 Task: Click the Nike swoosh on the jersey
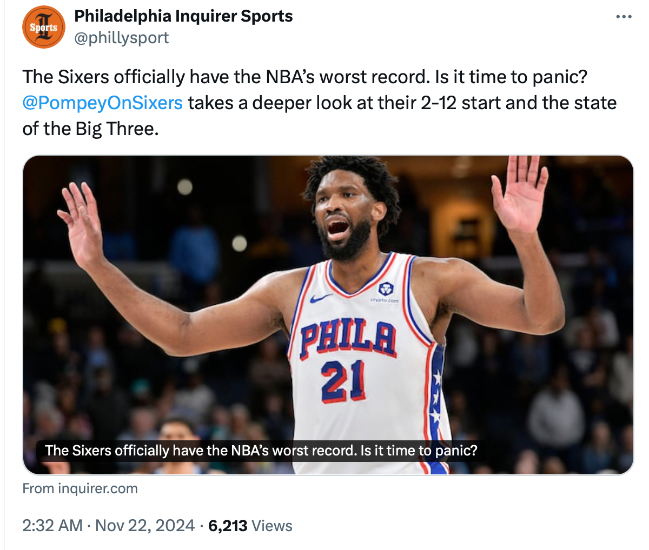pyautogui.click(x=322, y=298)
